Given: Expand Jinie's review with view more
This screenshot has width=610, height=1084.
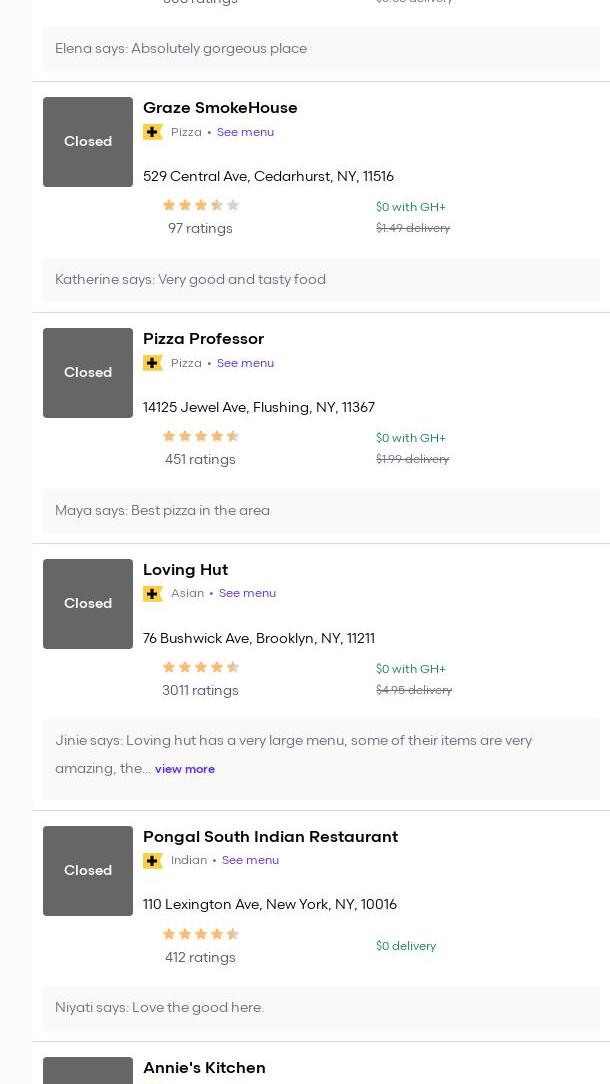Looking at the screenshot, I should click(185, 770).
